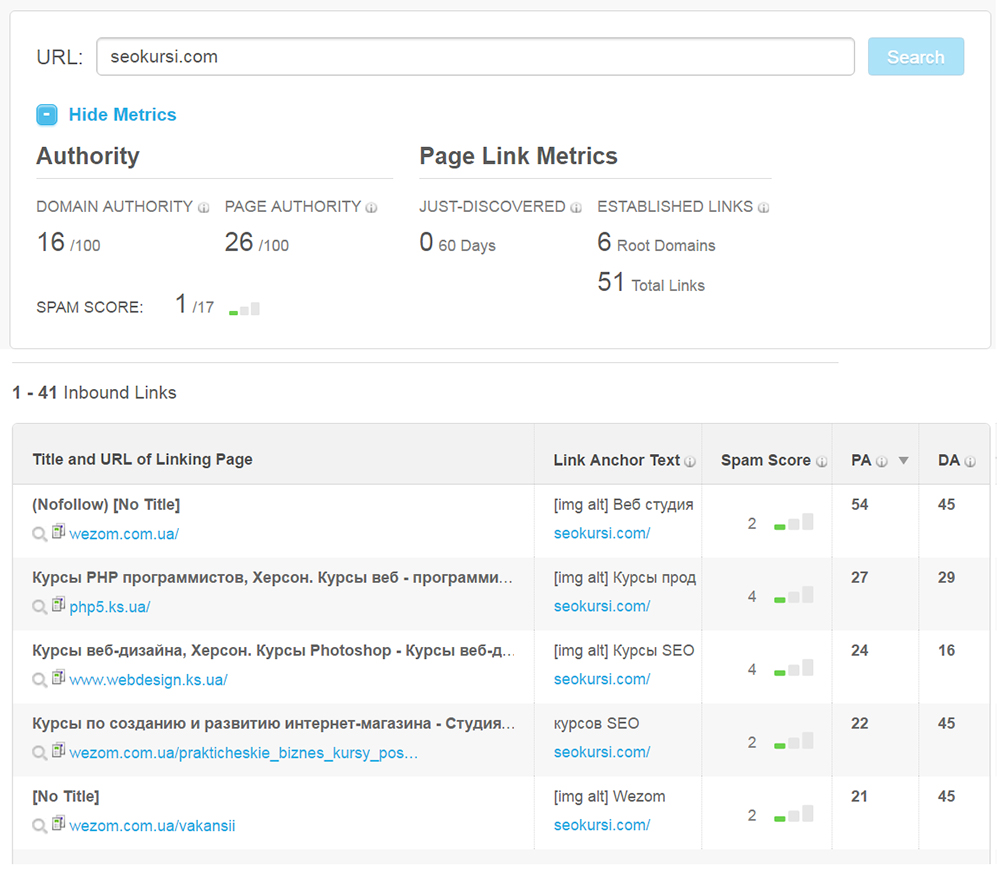Click magnifier icon beside www.webdesign.ks.ua/
The width and height of the screenshot is (1000, 872).
pos(40,680)
